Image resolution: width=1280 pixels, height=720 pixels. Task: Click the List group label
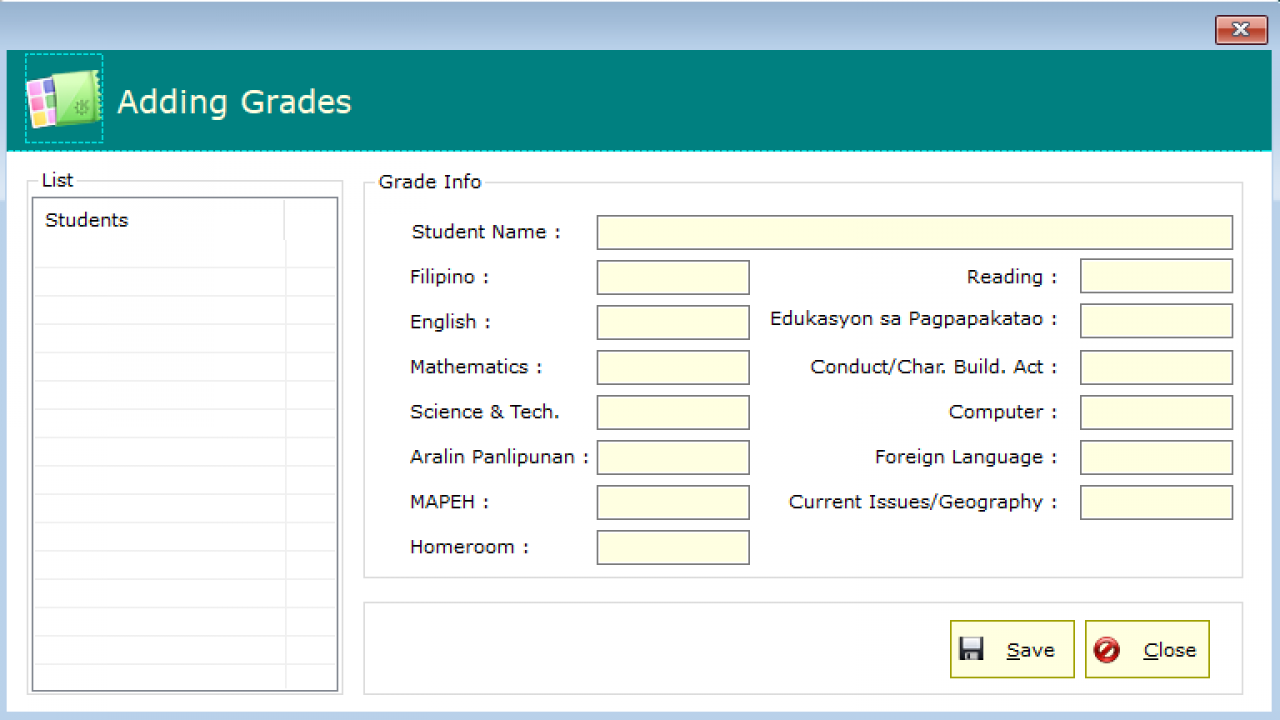(58, 181)
